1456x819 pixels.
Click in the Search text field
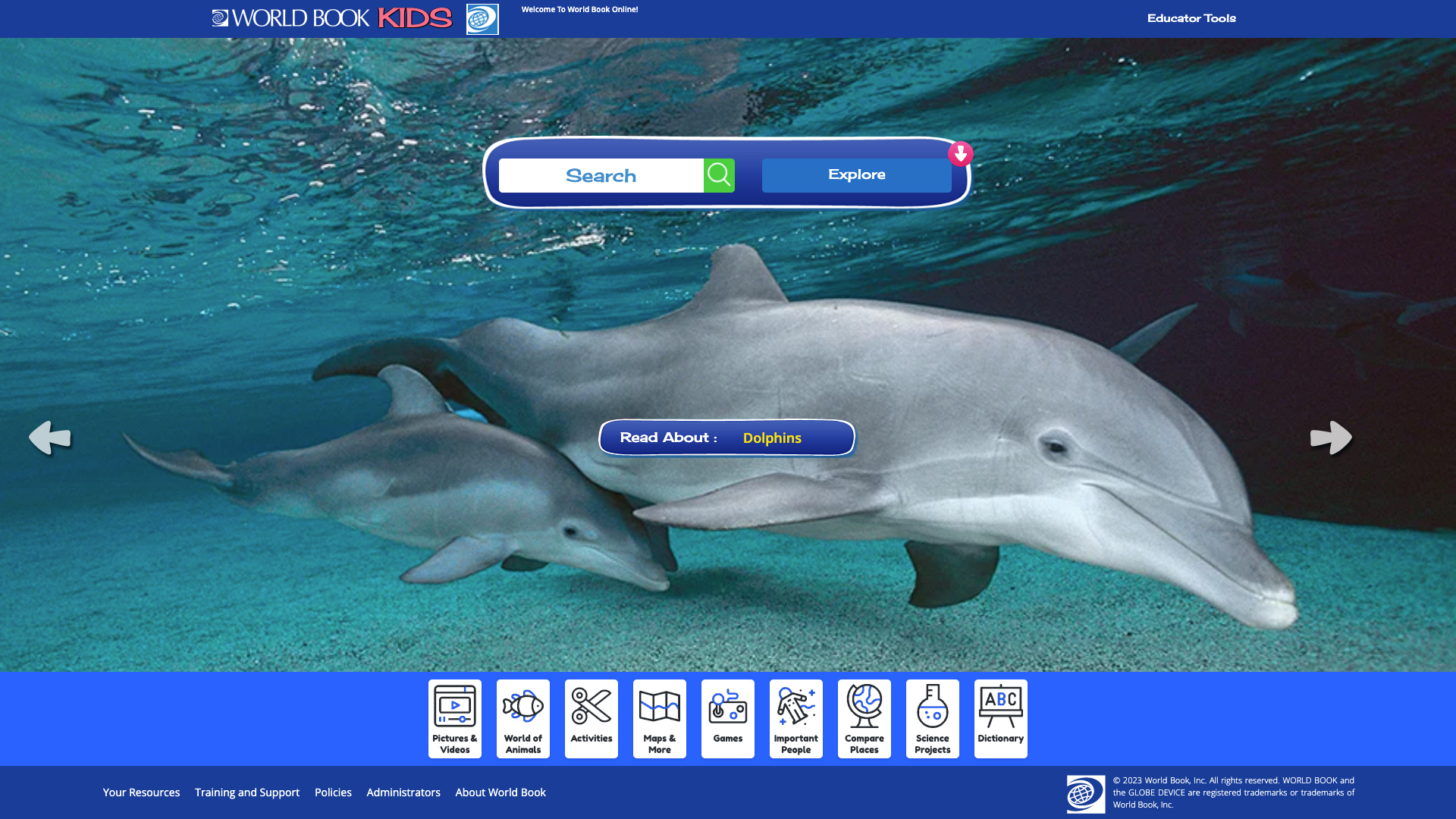tap(601, 175)
